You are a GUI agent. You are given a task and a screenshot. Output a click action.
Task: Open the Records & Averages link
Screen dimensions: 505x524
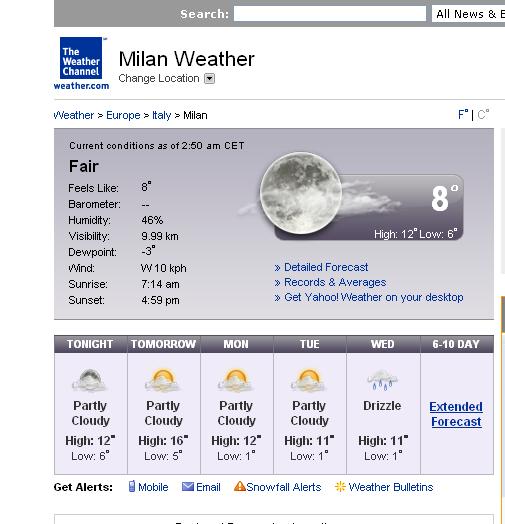(335, 282)
